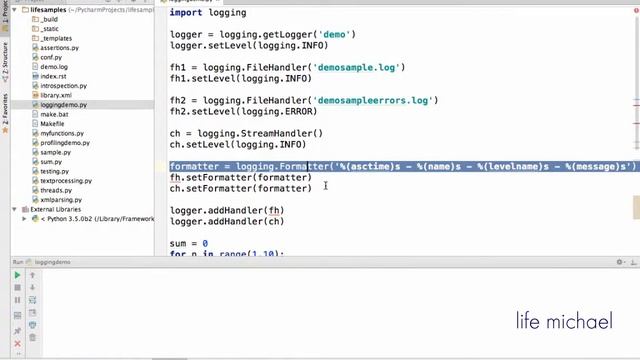
Task: Click the red error indicator atop editor gutter
Action: [636, 10]
